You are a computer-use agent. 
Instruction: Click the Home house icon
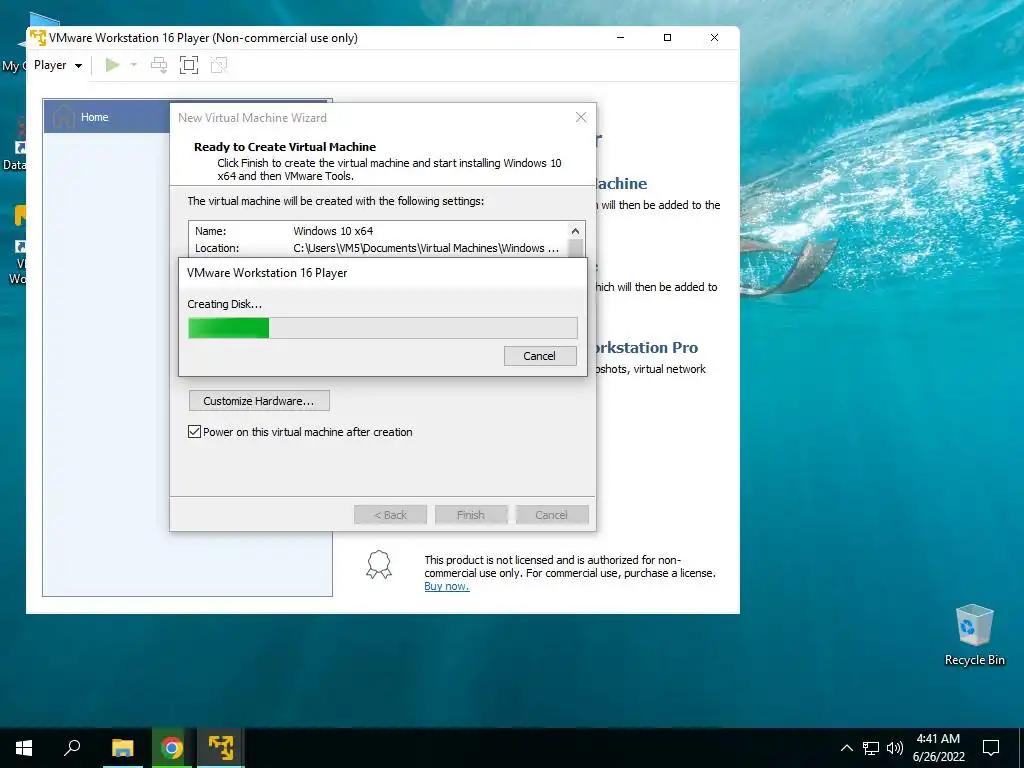pyautogui.click(x=63, y=118)
